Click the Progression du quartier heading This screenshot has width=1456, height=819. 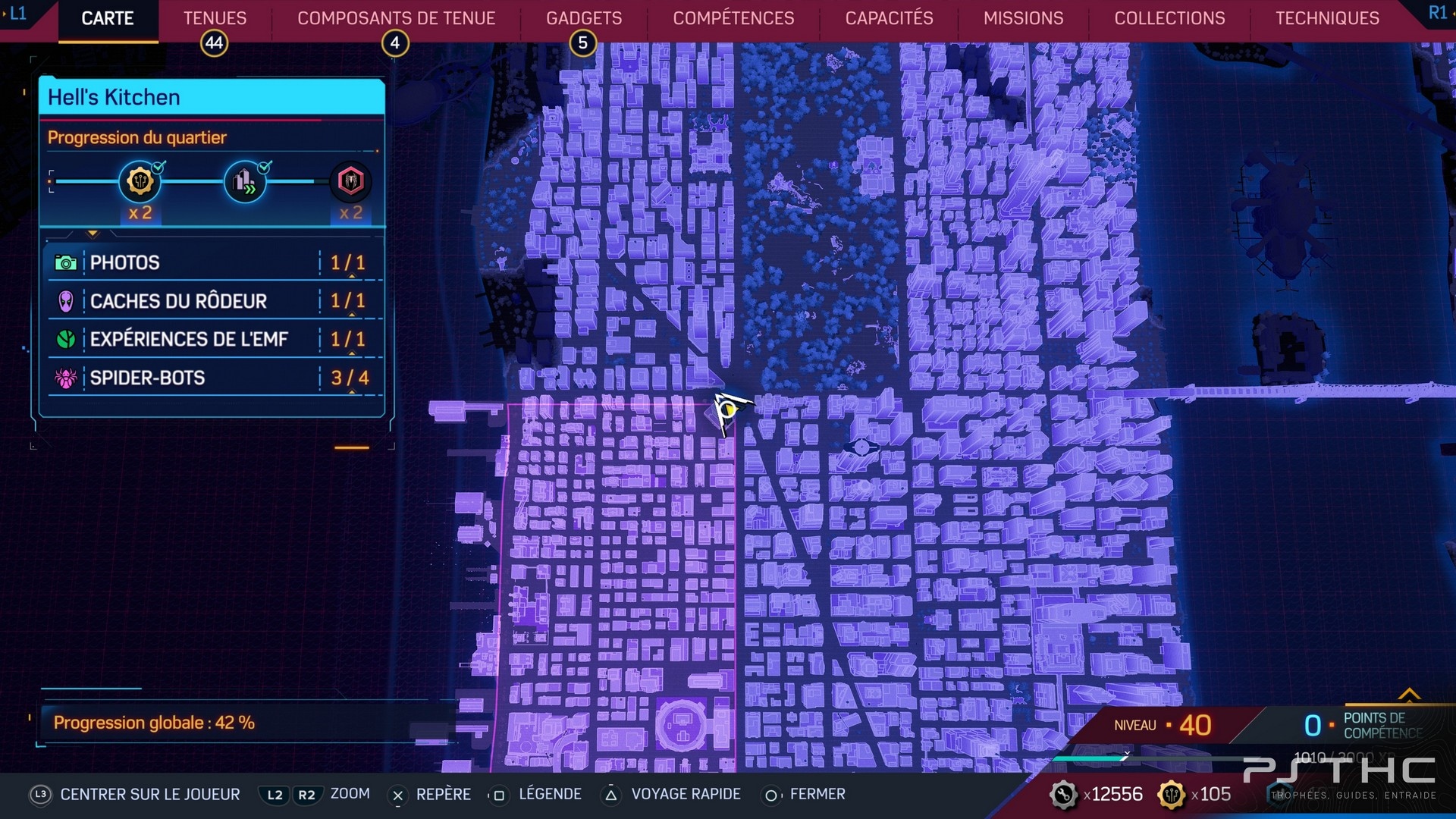click(x=136, y=137)
